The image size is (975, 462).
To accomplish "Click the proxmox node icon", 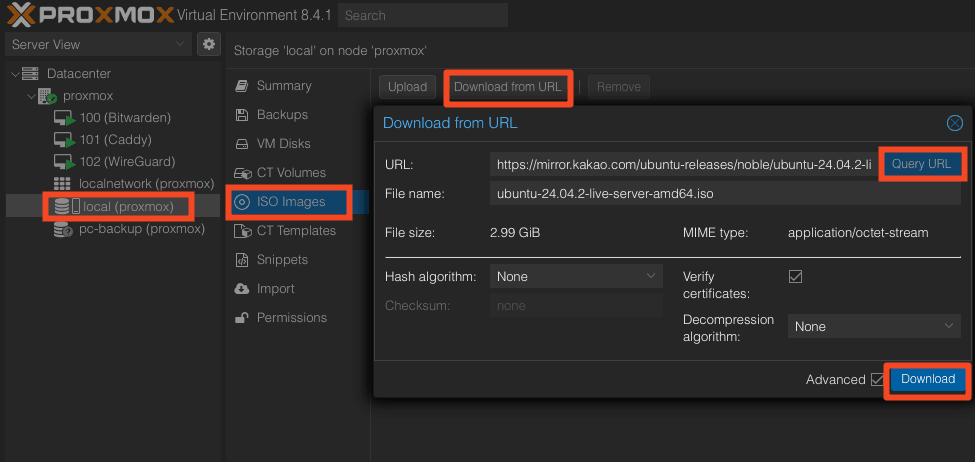I will 48,96.
